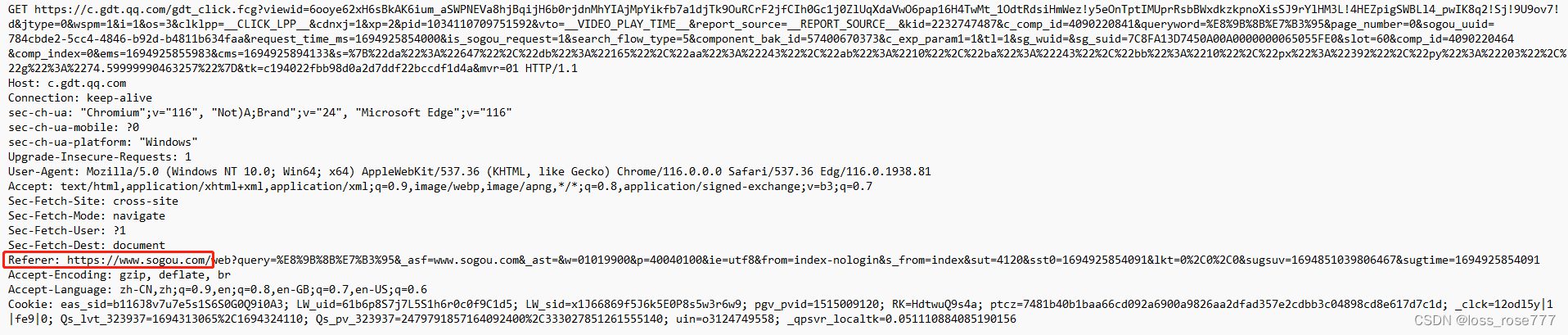Click the Upgrade-Insecure-Requests header line

100,156
